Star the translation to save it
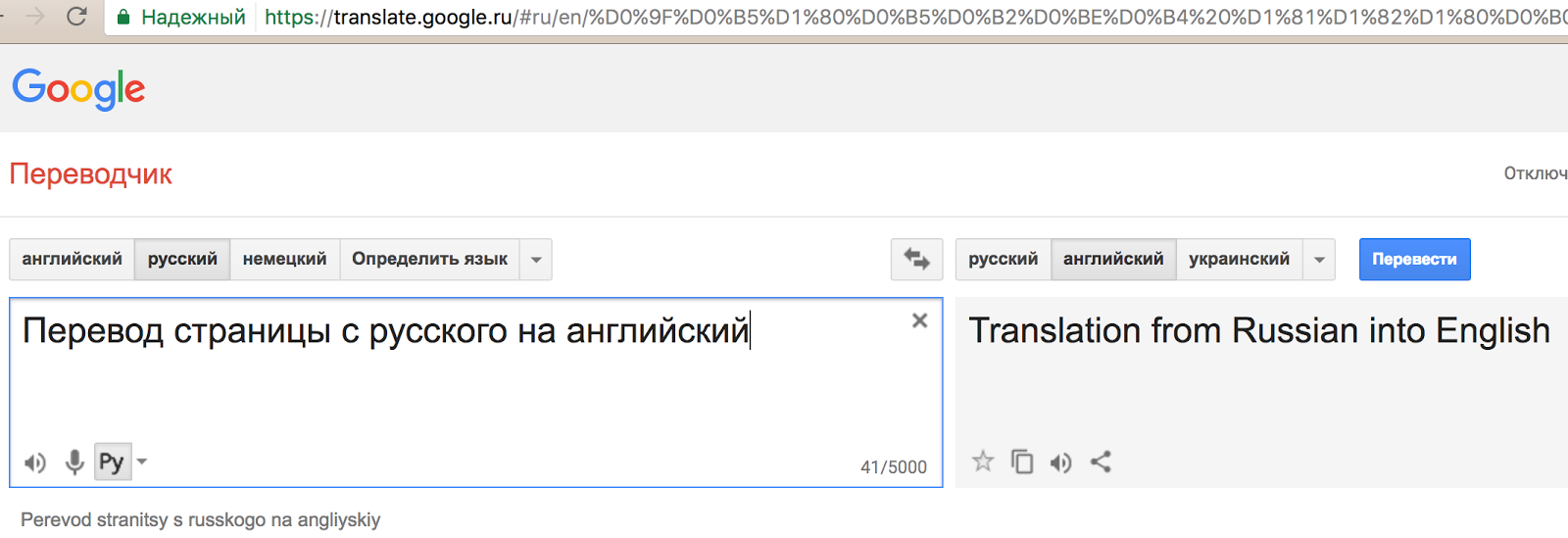Screen dimensions: 1568x538 [x=983, y=462]
